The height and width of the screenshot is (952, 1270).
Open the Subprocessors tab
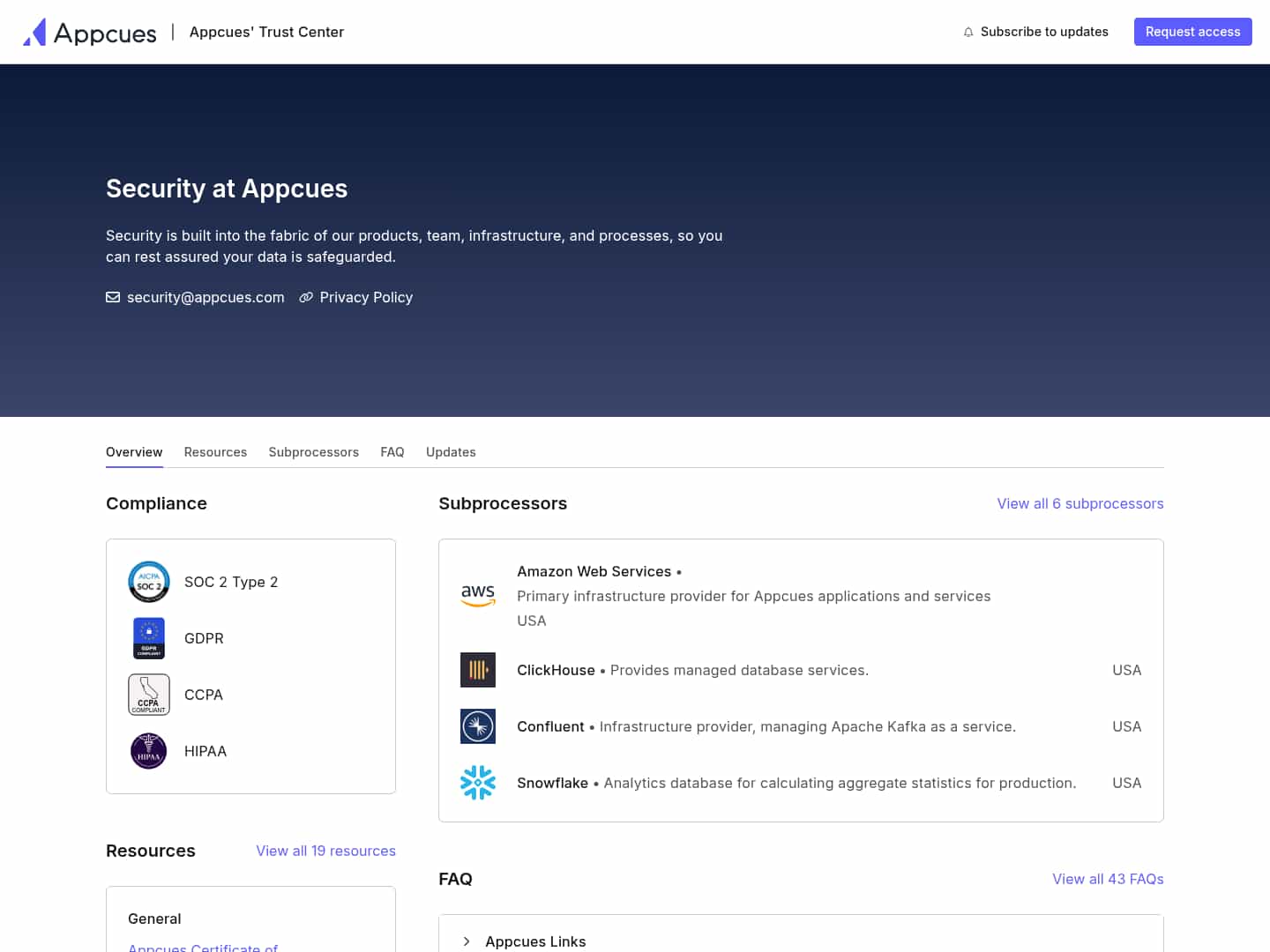(313, 452)
